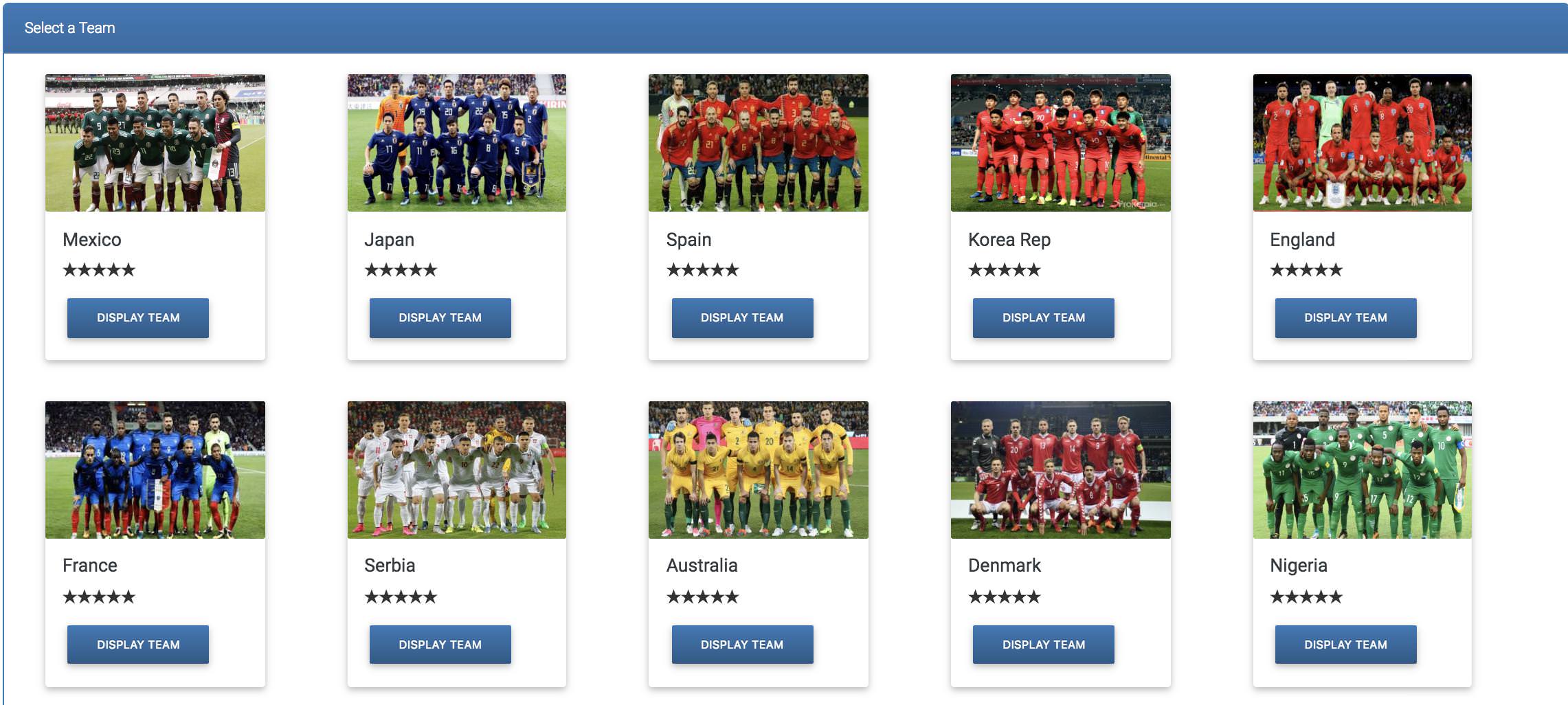Image resolution: width=1568 pixels, height=705 pixels.
Task: Click the Nigeria team photo
Action: point(1363,470)
